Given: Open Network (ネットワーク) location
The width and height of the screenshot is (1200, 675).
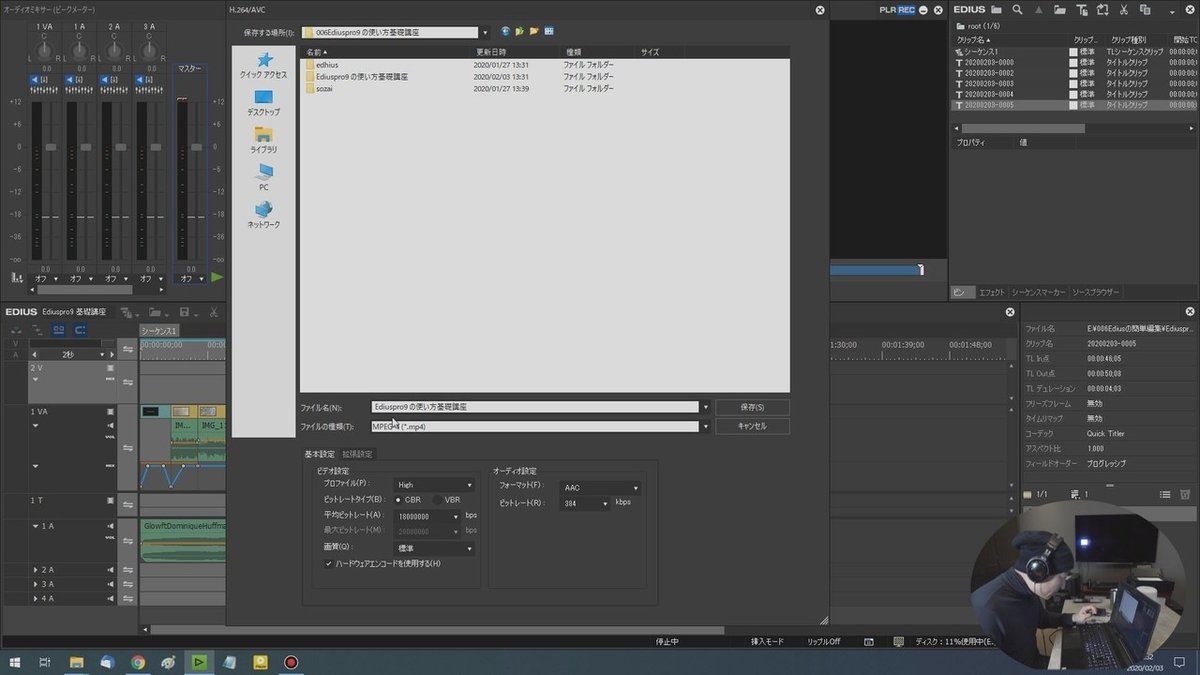Looking at the screenshot, I should 264,215.
